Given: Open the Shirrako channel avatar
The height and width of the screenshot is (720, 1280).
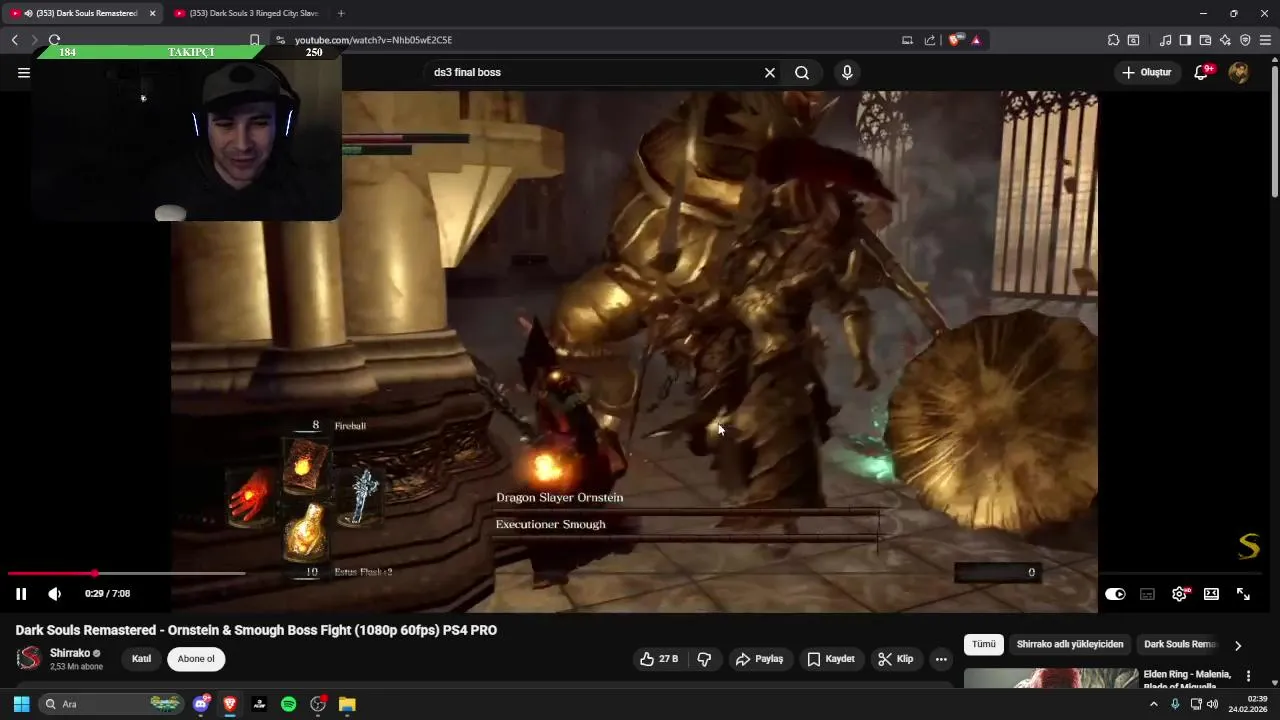Looking at the screenshot, I should coord(29,658).
